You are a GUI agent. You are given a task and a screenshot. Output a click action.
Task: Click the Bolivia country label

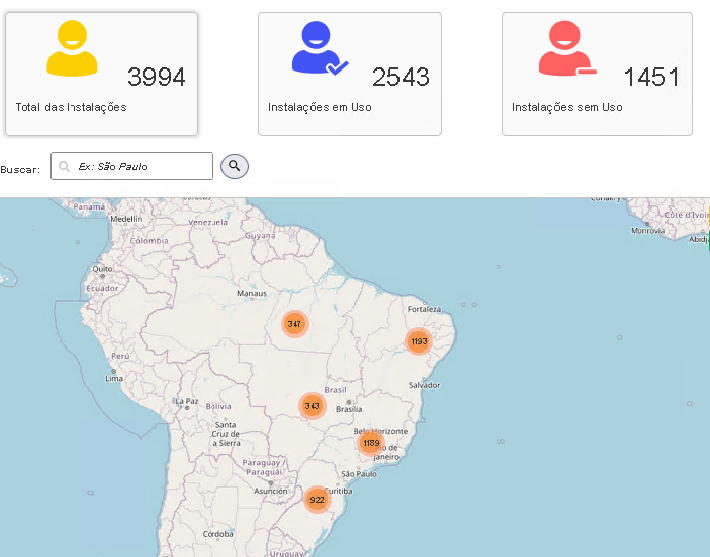point(218,406)
